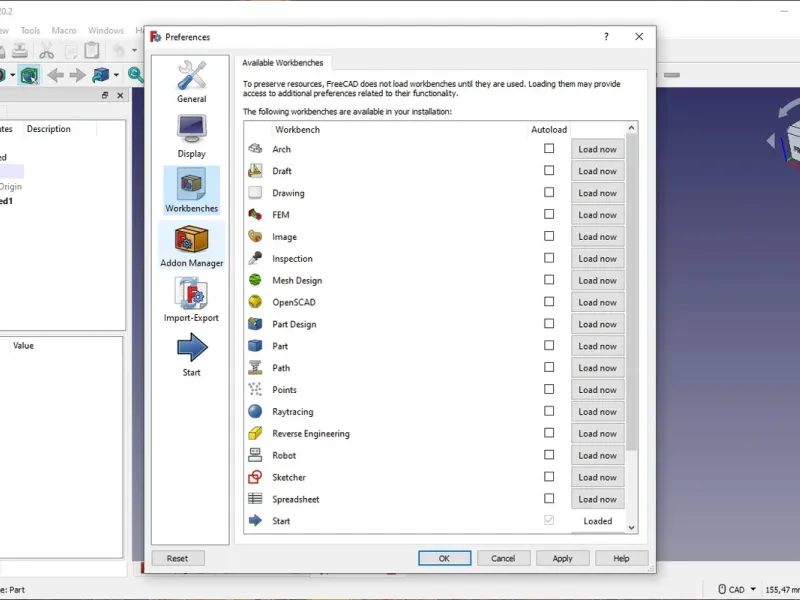
Task: Click Cancel in Preferences dialog
Action: (503, 558)
